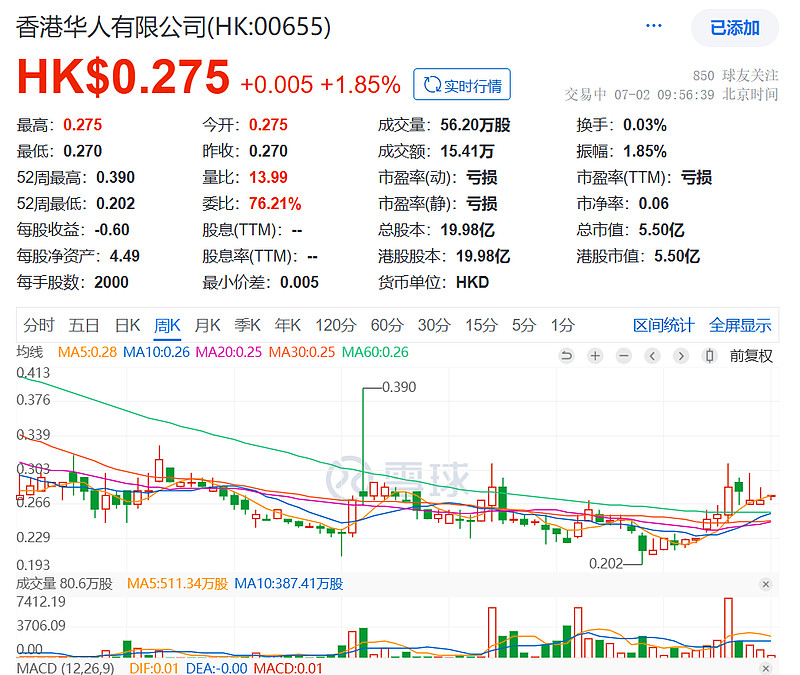
Task: Click the 0.390 high marker on chart
Action: click(x=399, y=387)
